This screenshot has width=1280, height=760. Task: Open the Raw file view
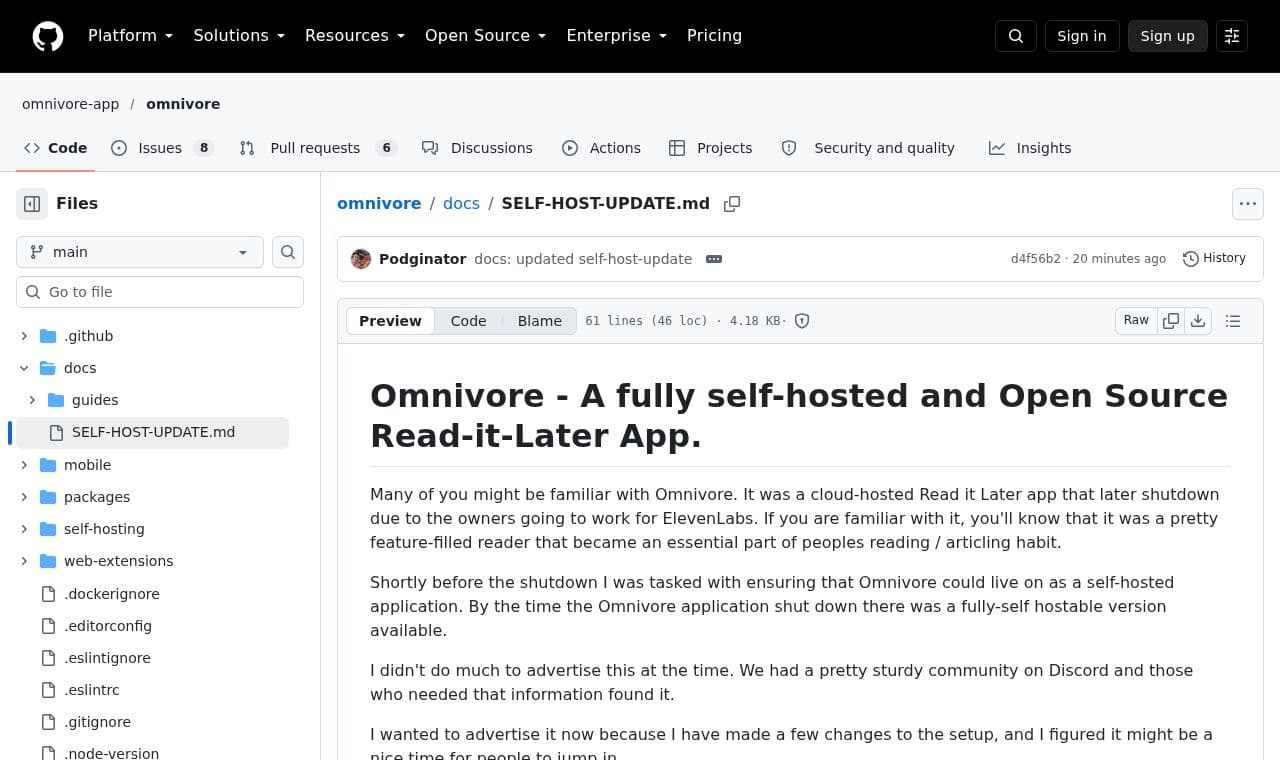point(1136,321)
